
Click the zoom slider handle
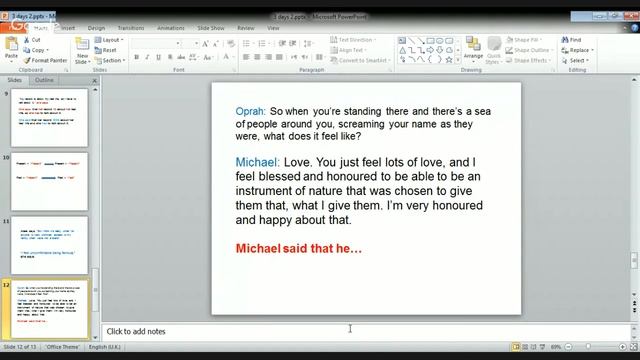pyautogui.click(x=588, y=347)
